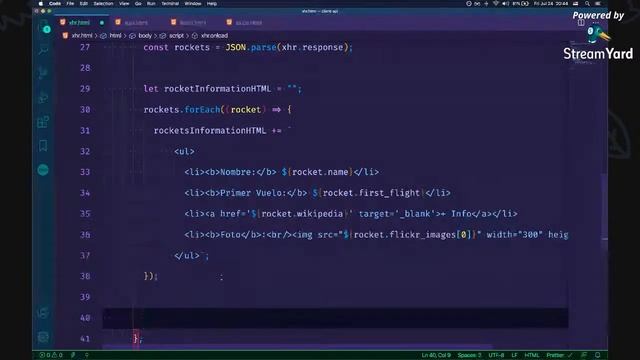Screen dimensions: 640x360
Task: Click the notifications bell in status bar
Action: pyautogui.click(x=597, y=355)
